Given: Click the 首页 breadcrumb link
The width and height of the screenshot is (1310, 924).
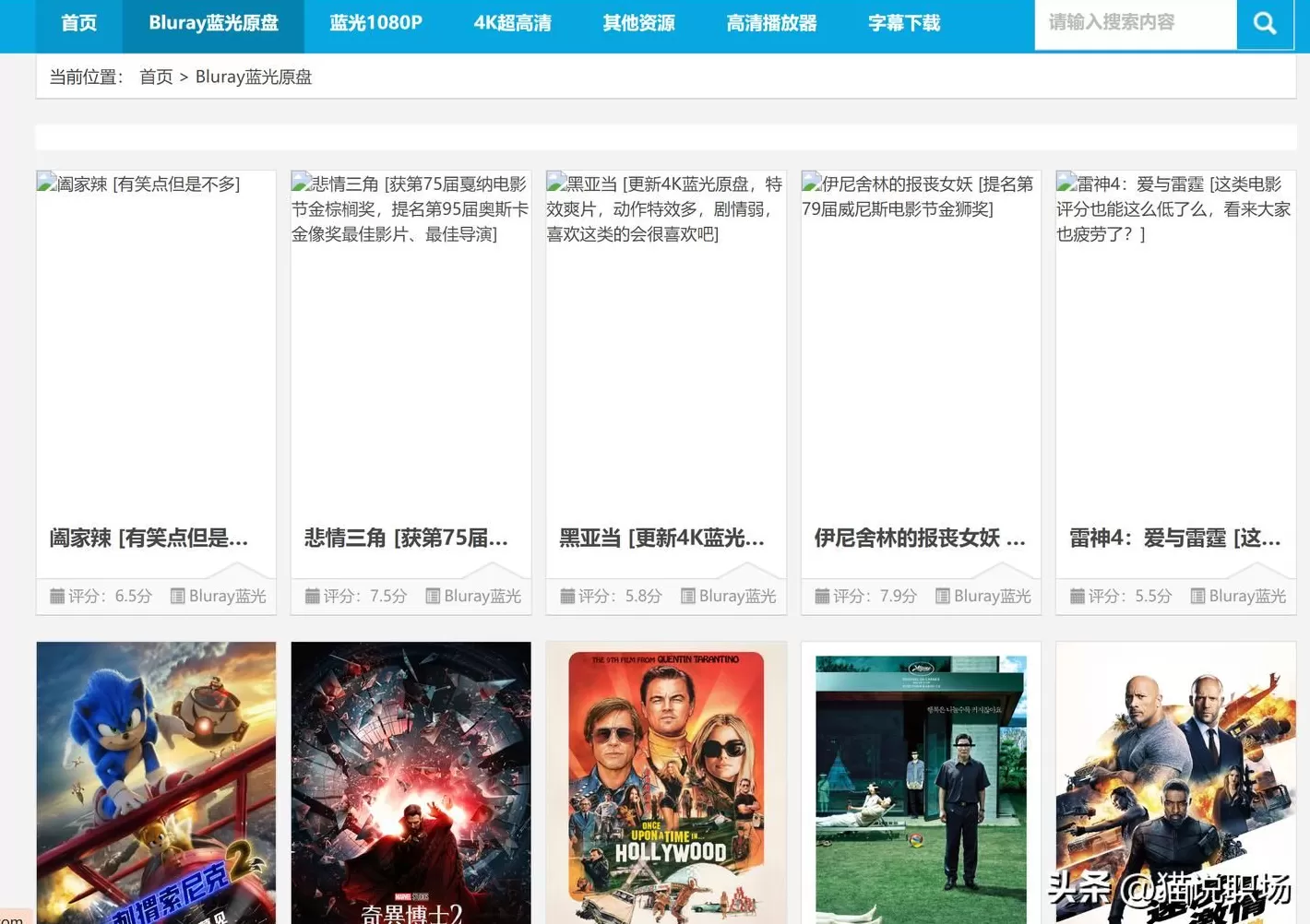Looking at the screenshot, I should 156,77.
